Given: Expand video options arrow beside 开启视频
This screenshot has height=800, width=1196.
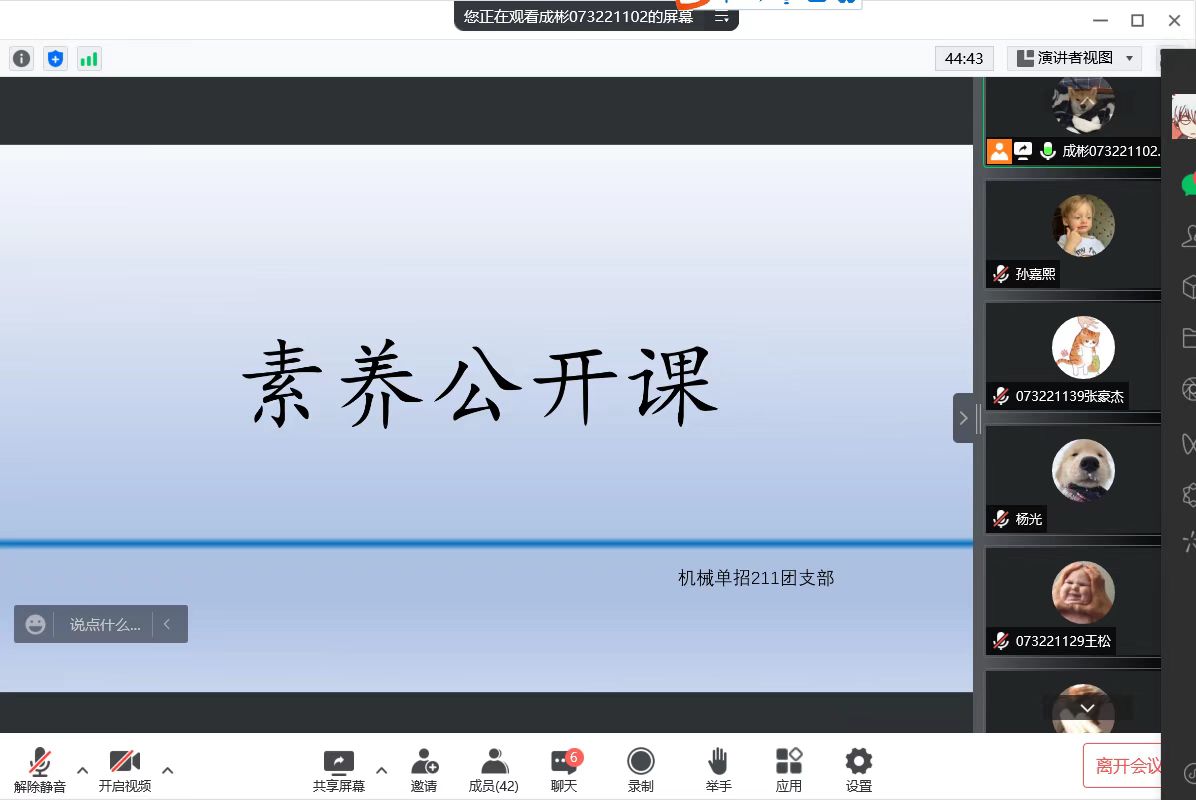Looking at the screenshot, I should [x=168, y=770].
